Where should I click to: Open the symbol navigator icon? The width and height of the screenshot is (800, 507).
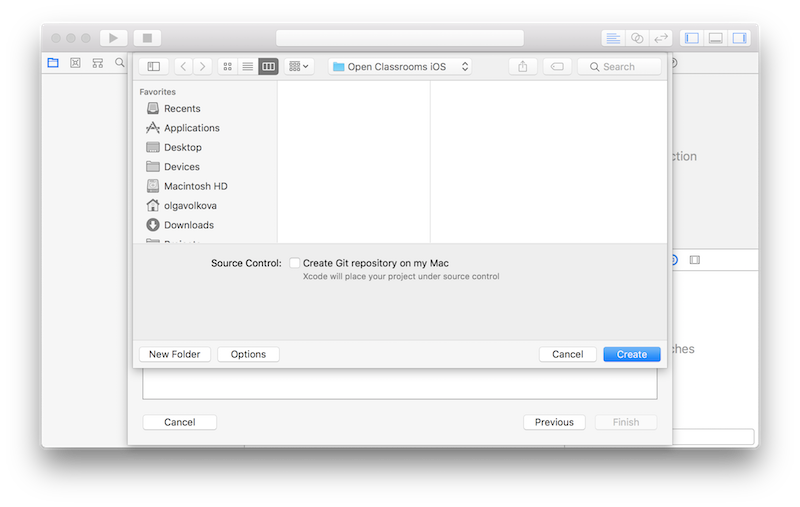coord(97,63)
